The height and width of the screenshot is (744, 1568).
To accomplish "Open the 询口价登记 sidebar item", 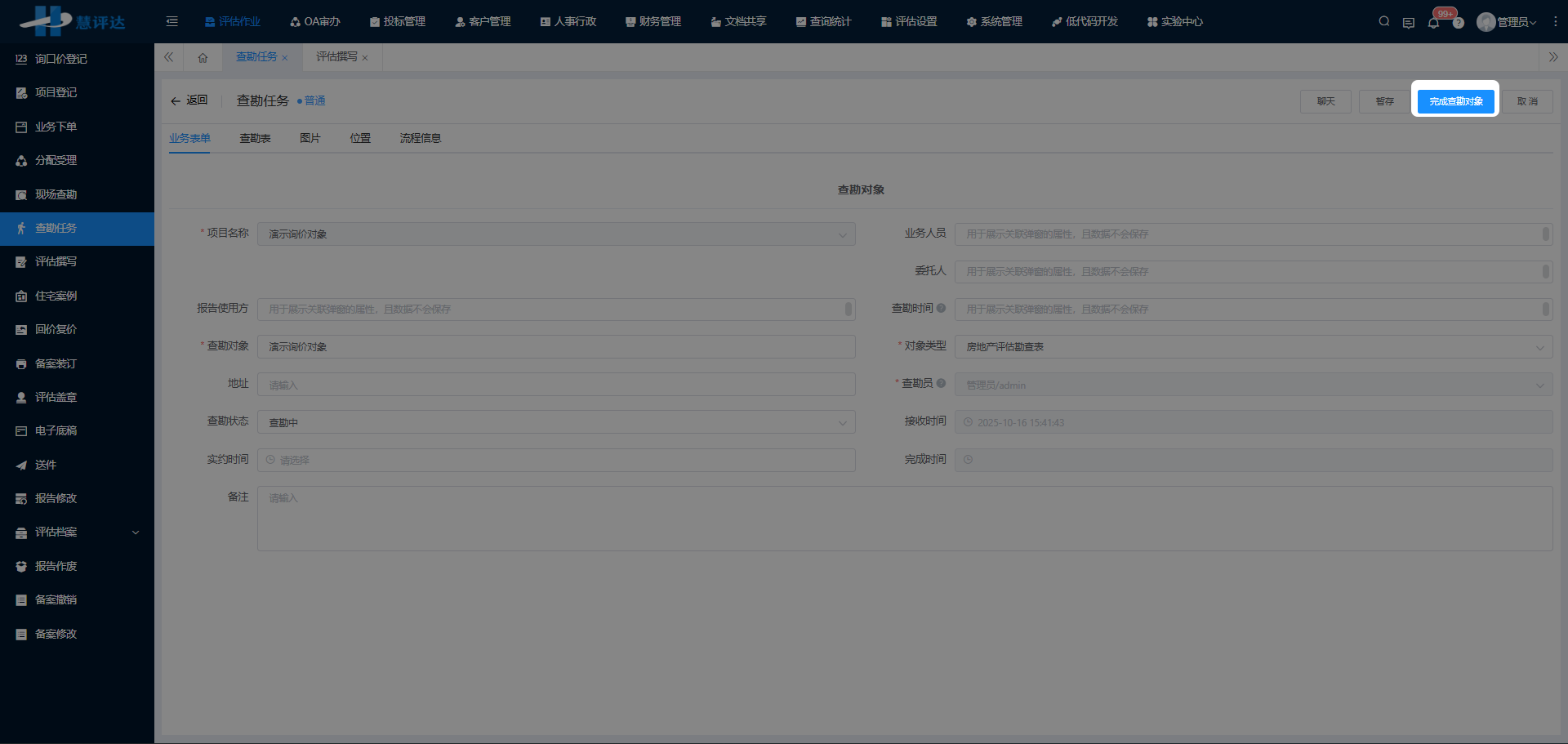I will tap(56, 58).
